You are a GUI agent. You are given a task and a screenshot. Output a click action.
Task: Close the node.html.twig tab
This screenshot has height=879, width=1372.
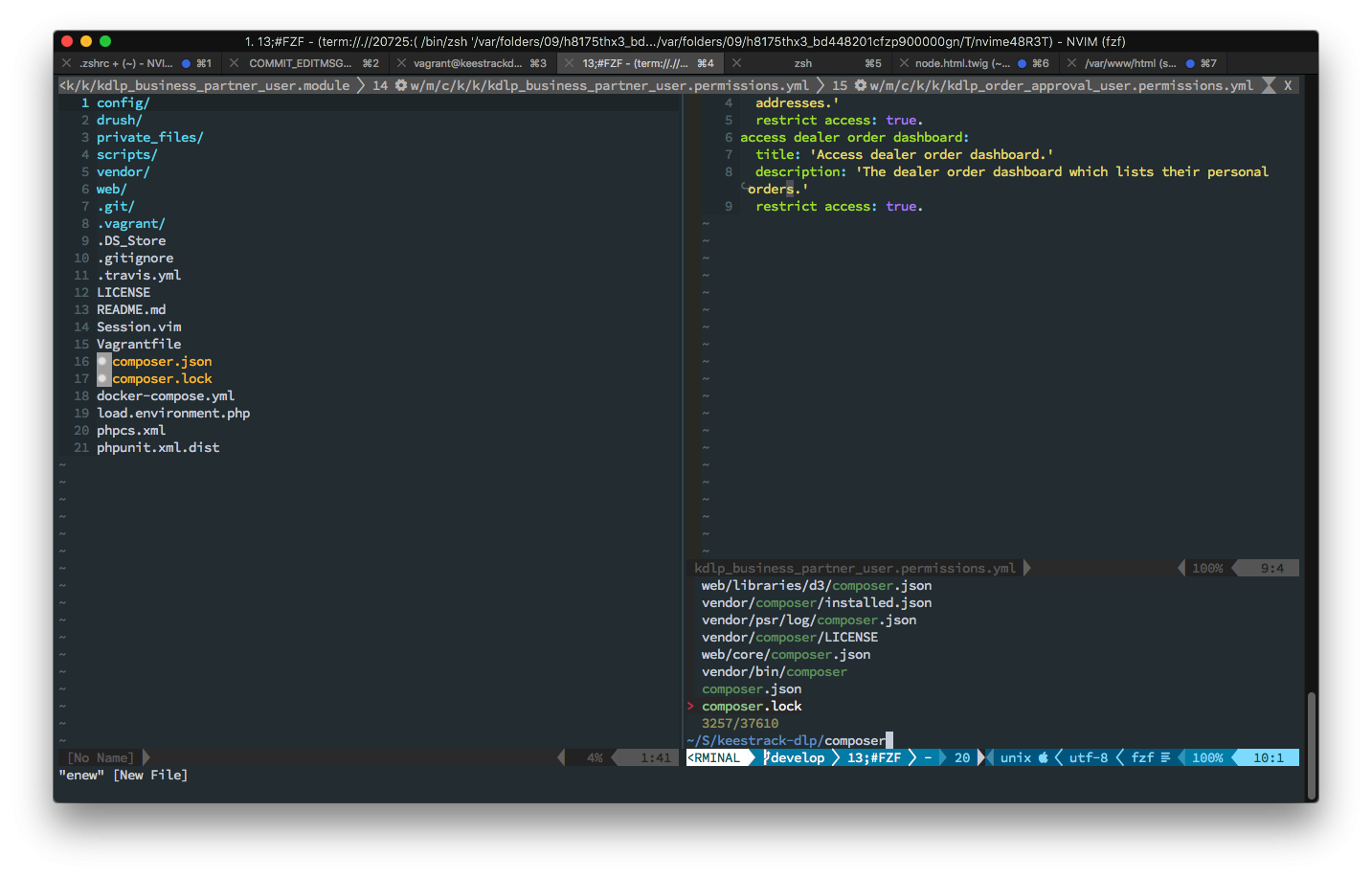click(x=904, y=63)
